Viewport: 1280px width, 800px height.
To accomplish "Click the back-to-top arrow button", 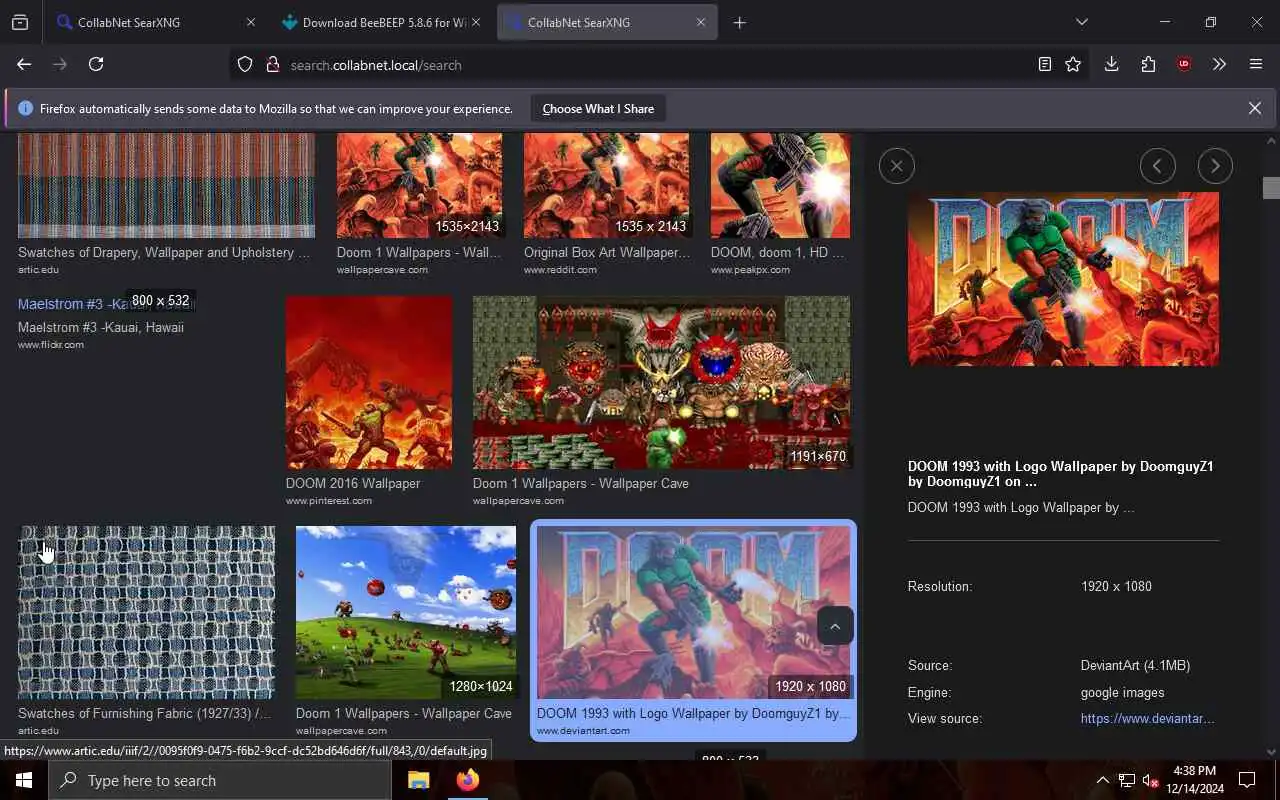I will pos(835,626).
